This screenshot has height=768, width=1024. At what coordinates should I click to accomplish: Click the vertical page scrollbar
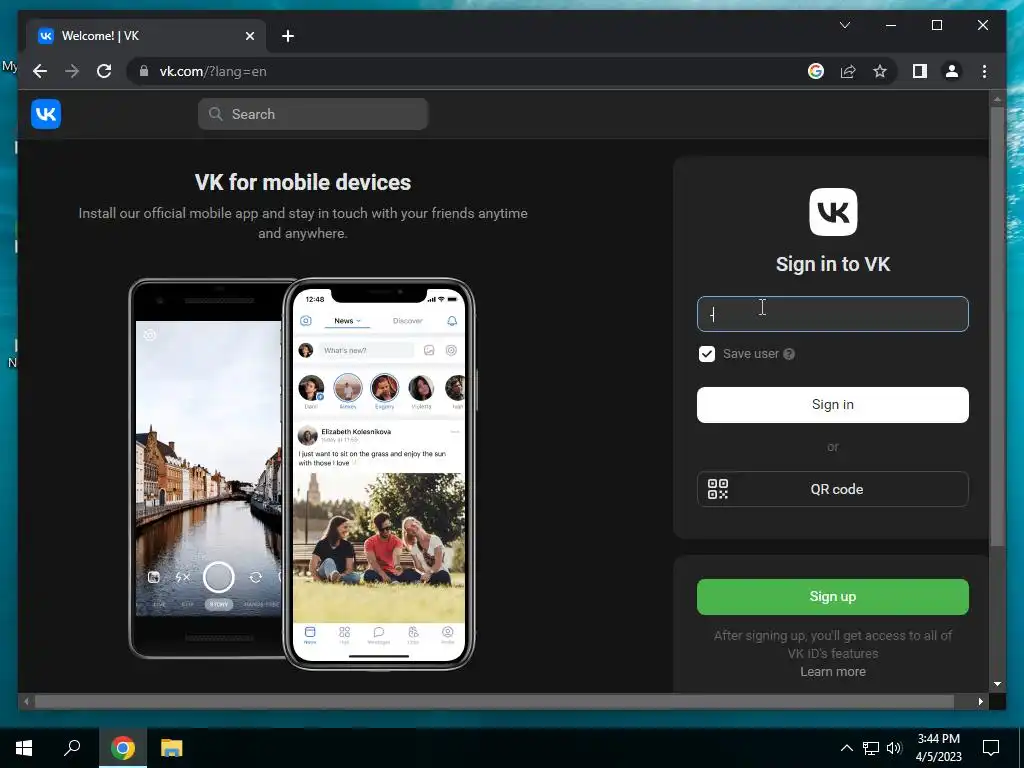pos(997,327)
